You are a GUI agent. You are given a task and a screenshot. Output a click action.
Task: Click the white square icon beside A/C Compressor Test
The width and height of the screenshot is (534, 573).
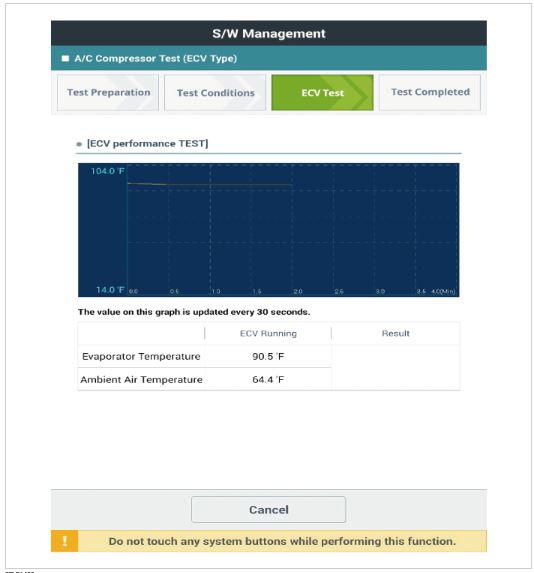tap(65, 58)
